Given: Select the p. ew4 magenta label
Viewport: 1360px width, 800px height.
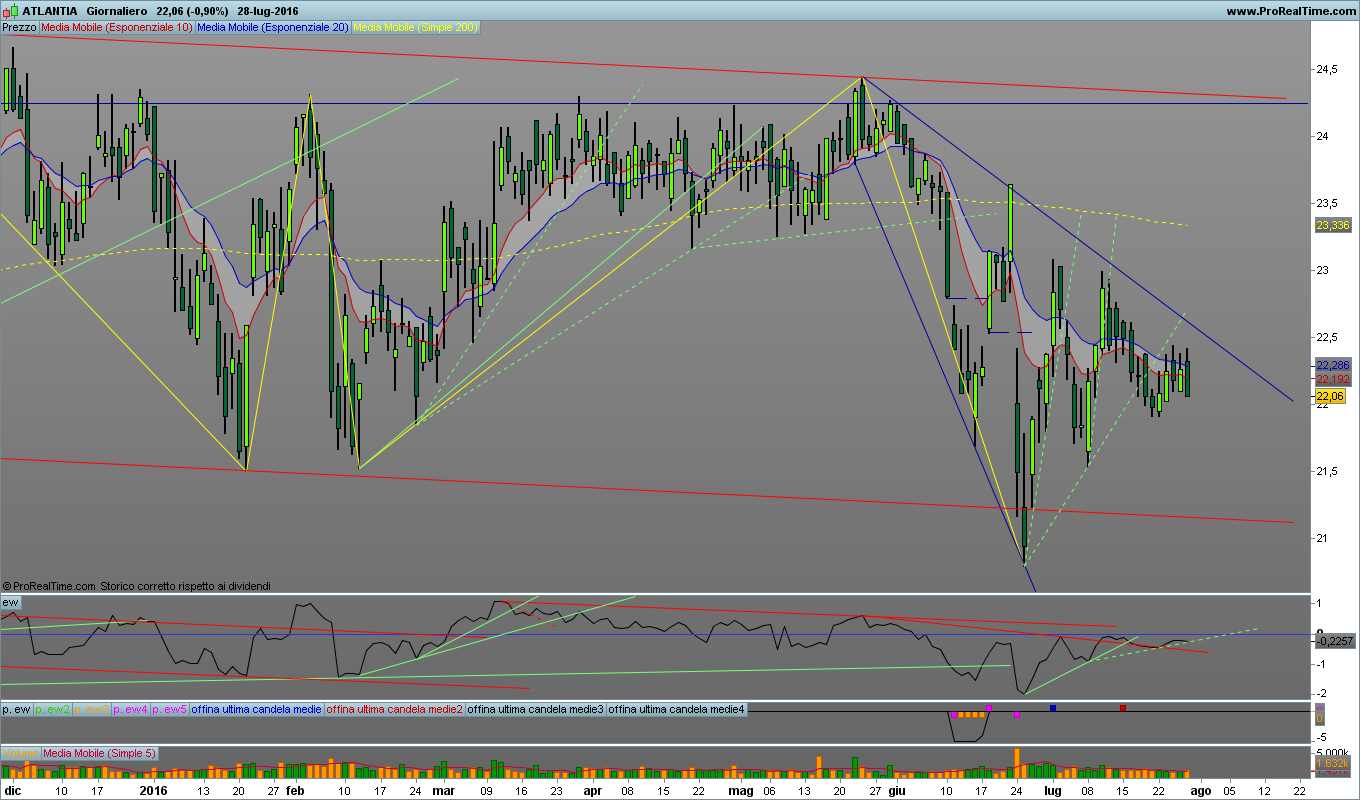Looking at the screenshot, I should point(131,709).
